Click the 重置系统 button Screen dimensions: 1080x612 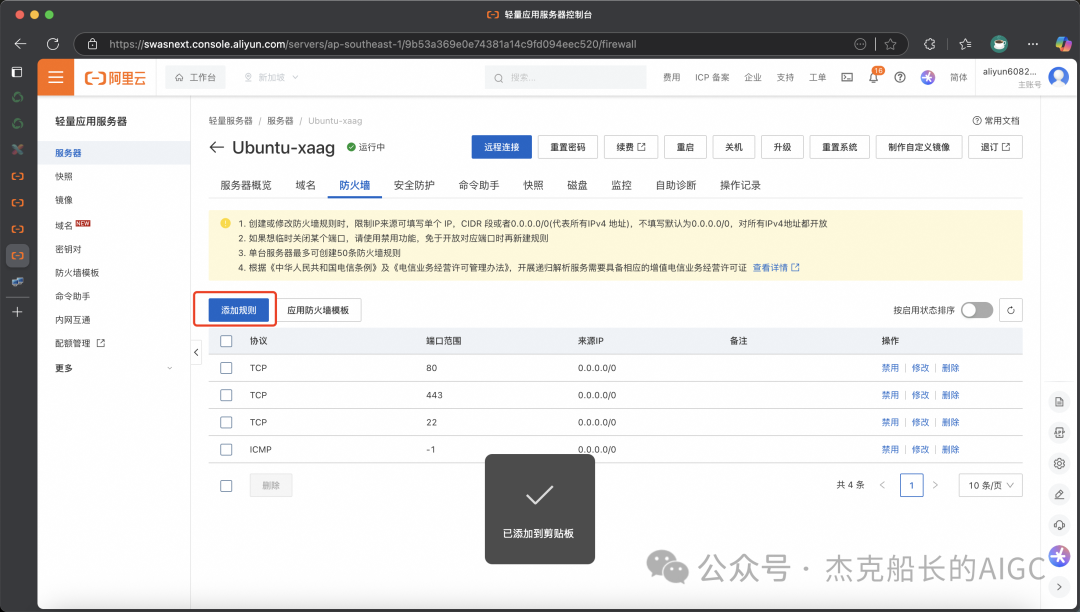(x=840, y=147)
